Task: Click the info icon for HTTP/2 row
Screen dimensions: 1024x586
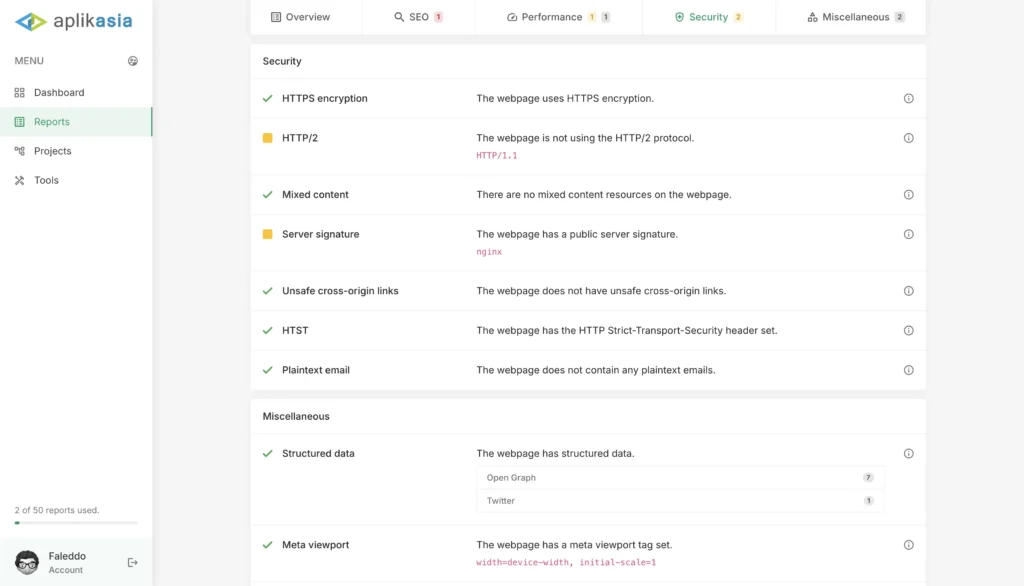Action: click(908, 138)
